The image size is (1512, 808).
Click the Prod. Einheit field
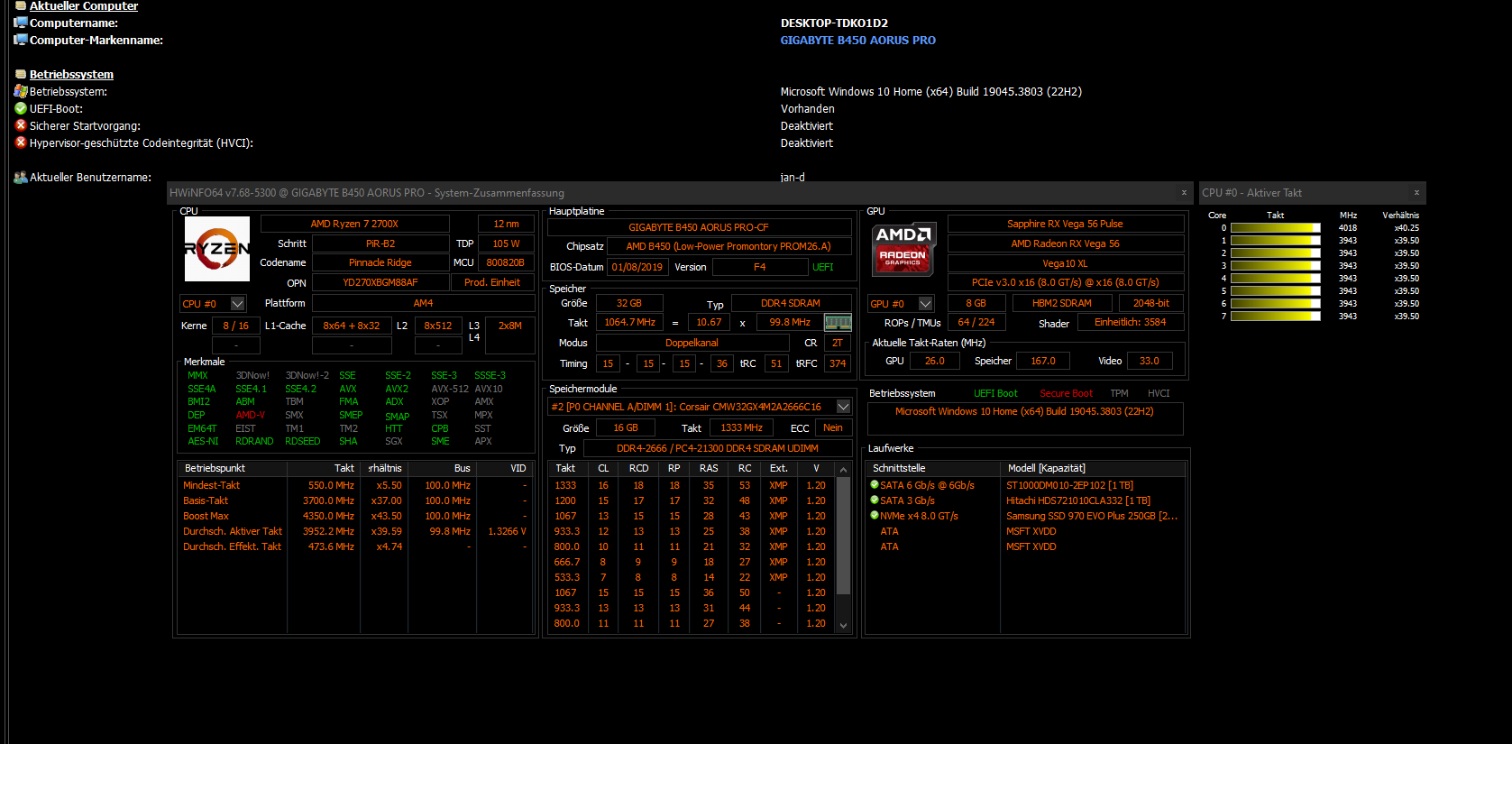point(492,282)
